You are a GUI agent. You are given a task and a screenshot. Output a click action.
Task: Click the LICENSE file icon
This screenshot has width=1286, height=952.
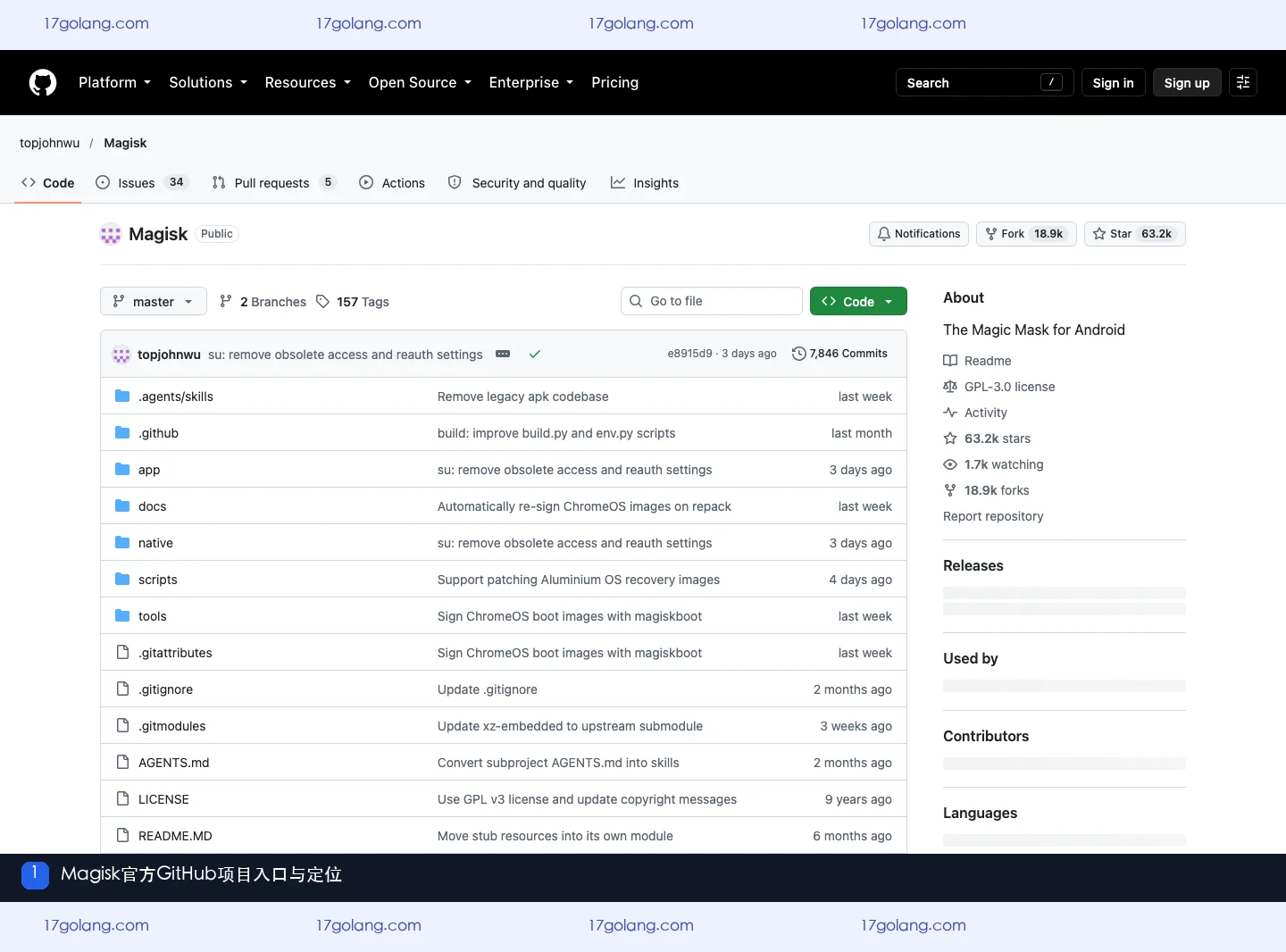click(x=122, y=799)
